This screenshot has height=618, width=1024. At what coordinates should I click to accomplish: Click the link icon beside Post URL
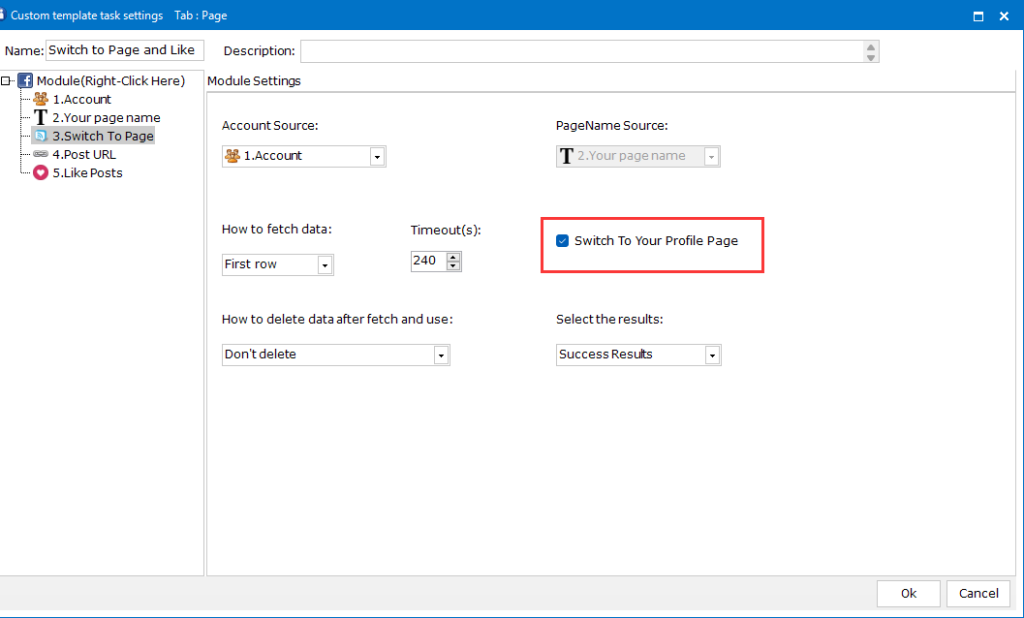click(40, 154)
